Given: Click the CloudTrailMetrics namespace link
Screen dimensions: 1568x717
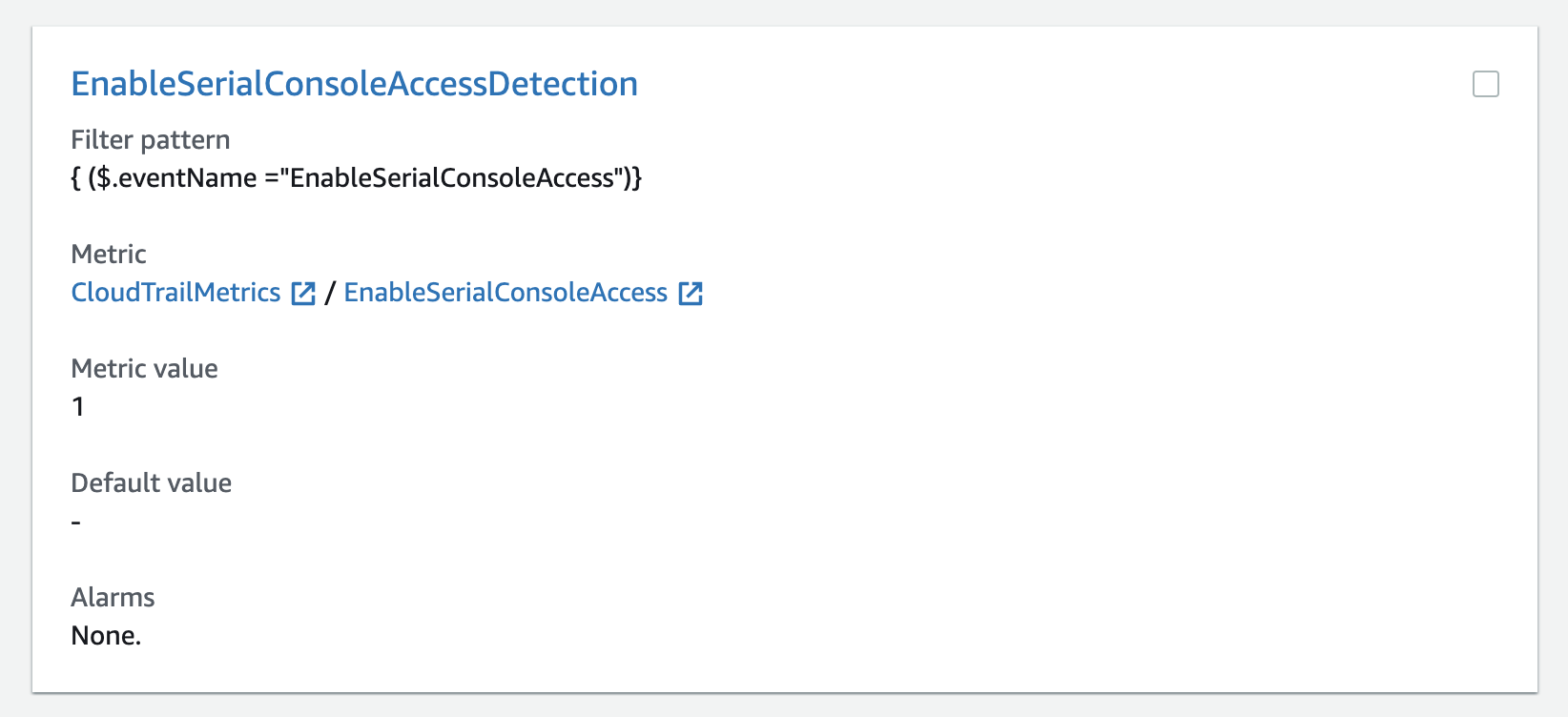Looking at the screenshot, I should 175,293.
